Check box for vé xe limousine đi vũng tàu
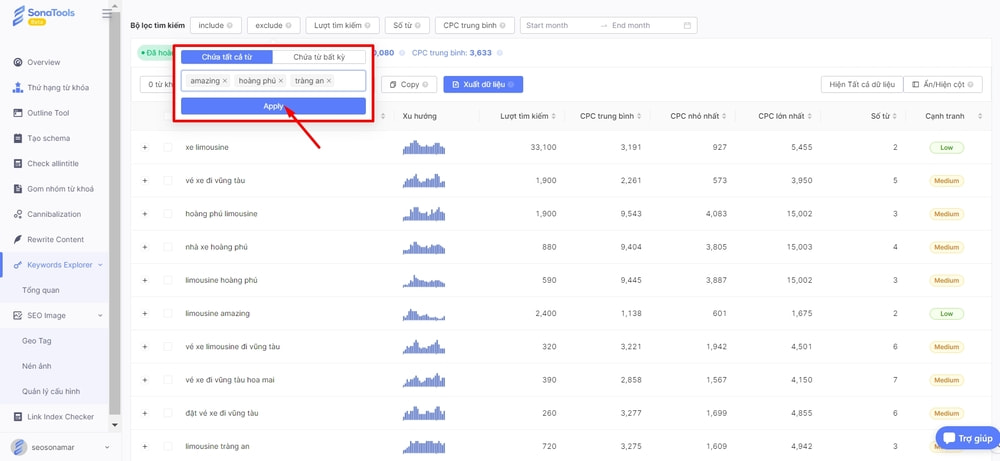 pyautogui.click(x=168, y=347)
